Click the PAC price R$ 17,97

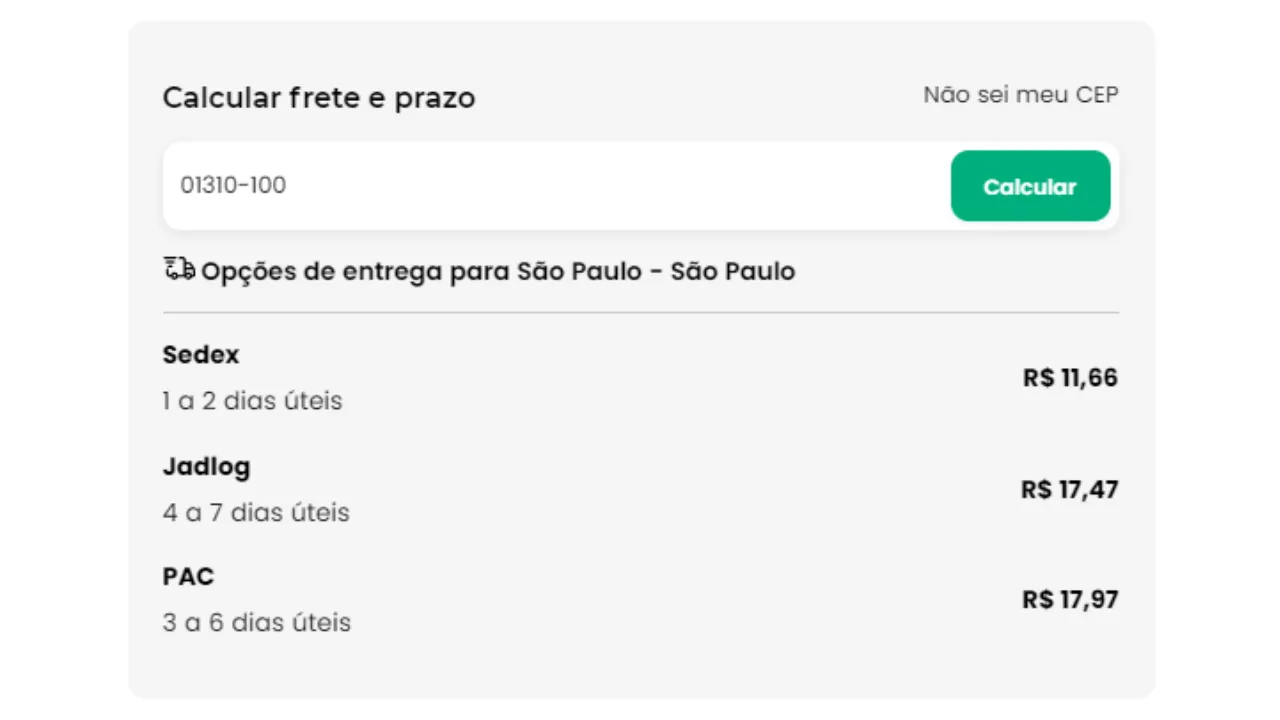coord(1070,600)
